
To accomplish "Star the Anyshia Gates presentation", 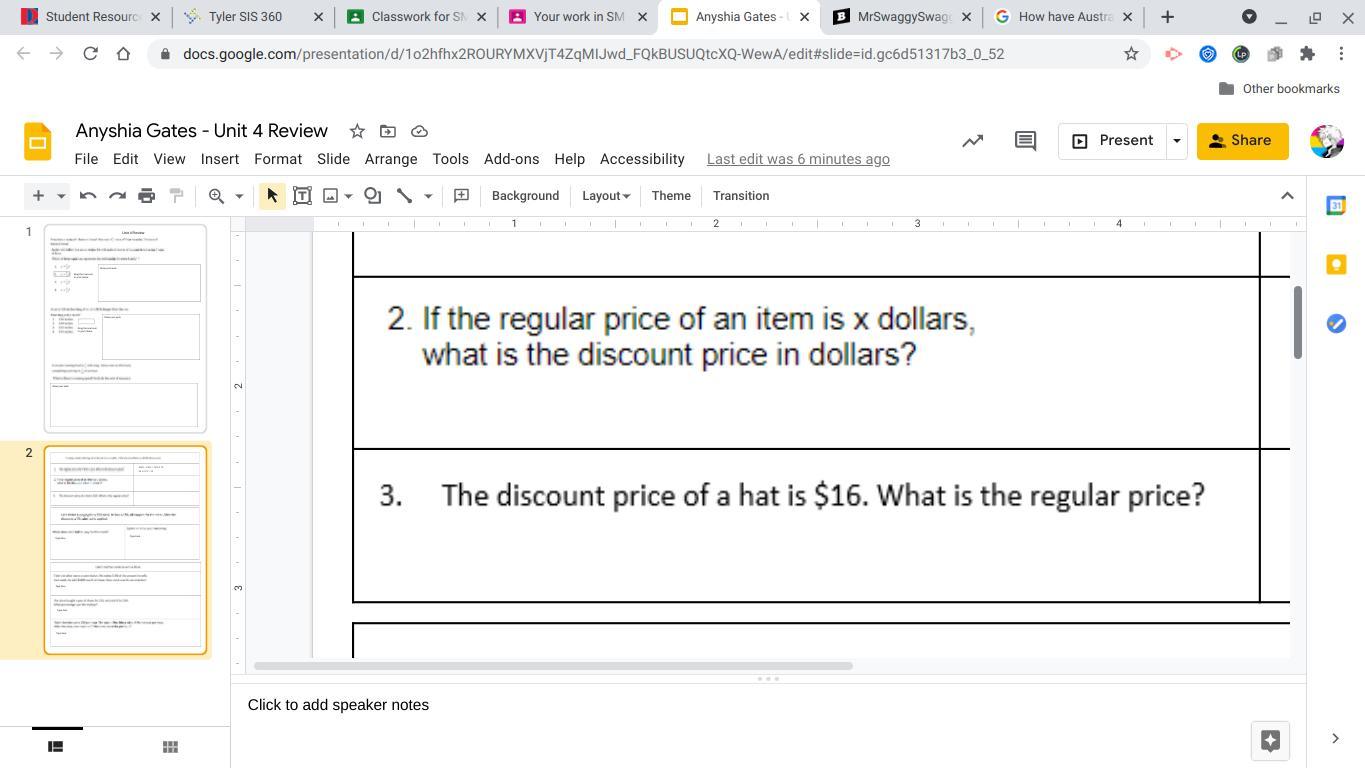I will coord(357,131).
